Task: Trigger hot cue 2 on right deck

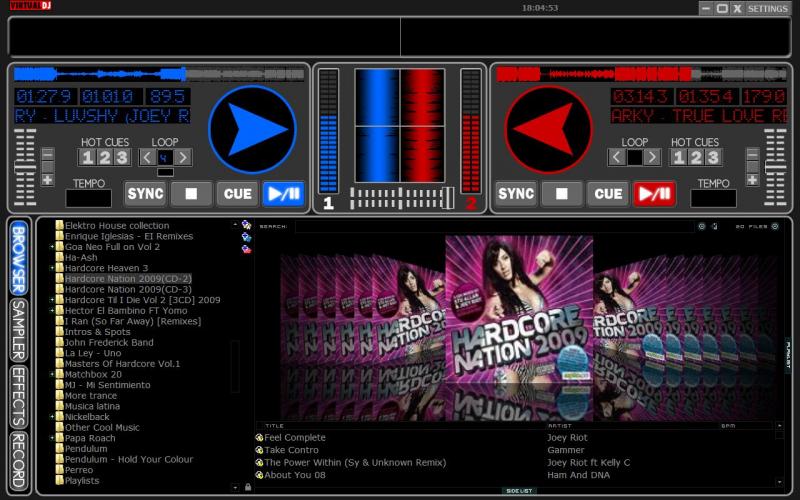Action: pyautogui.click(x=696, y=157)
